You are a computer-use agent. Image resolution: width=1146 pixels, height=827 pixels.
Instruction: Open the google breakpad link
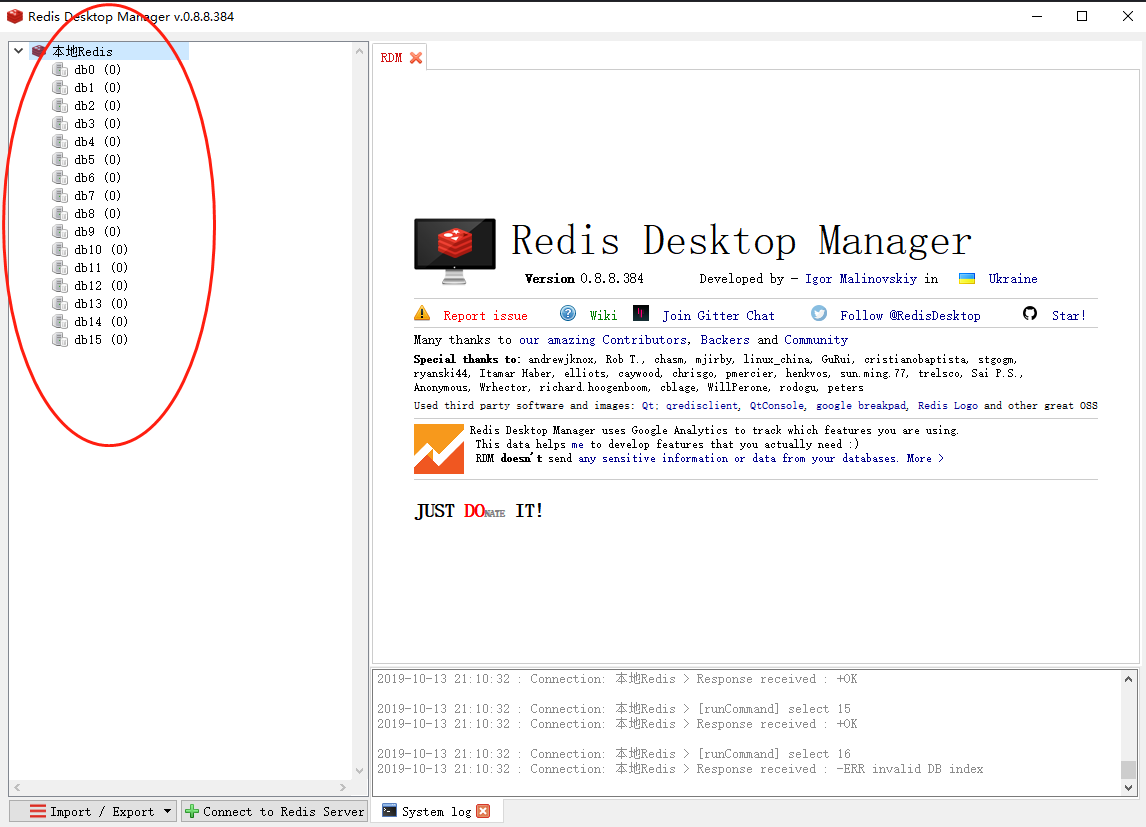(x=861, y=405)
